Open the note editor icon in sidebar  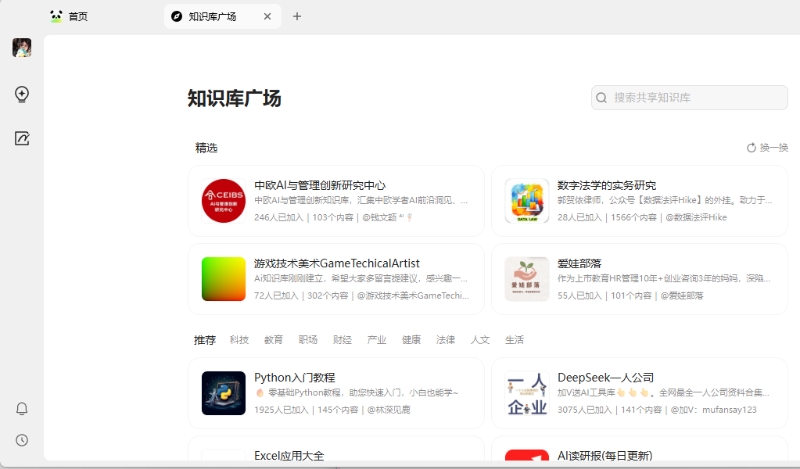[x=22, y=138]
